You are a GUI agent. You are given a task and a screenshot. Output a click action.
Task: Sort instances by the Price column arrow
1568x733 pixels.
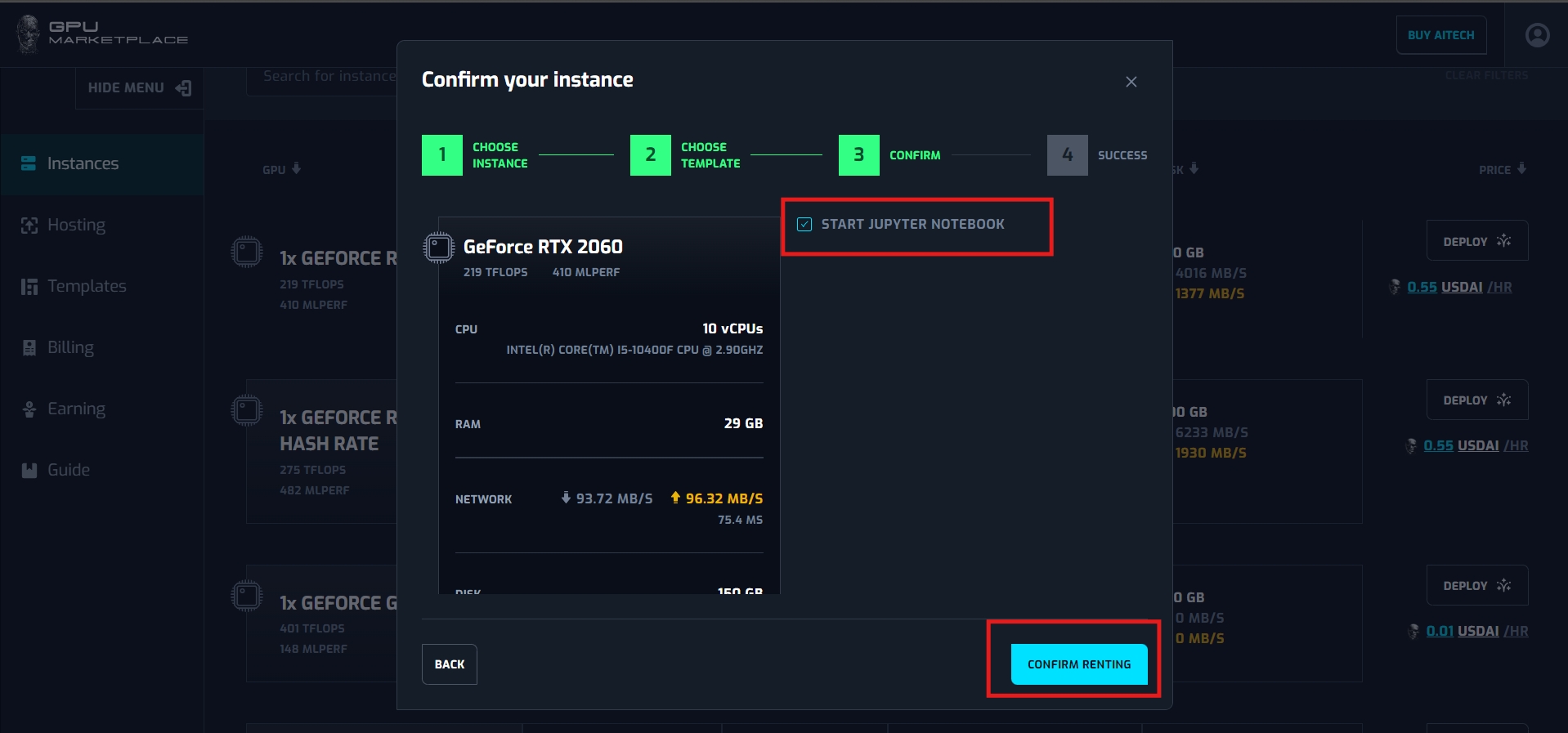click(x=1521, y=169)
